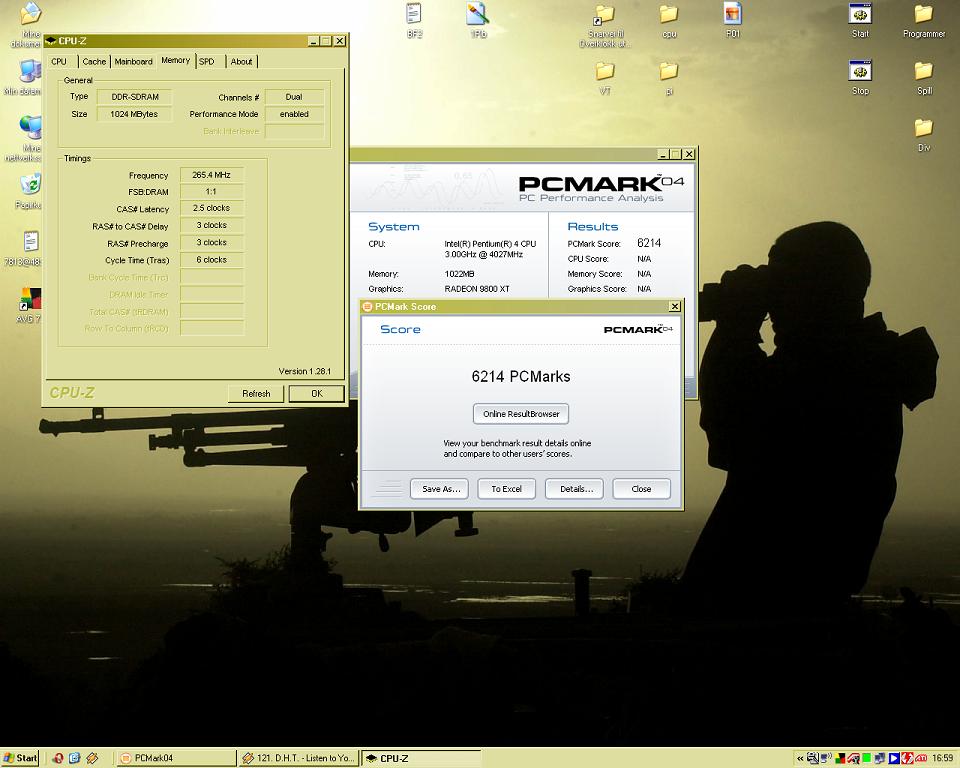Viewport: 960px width, 768px height.
Task: Click the 6214 PCMark Score result value
Action: pos(649,243)
